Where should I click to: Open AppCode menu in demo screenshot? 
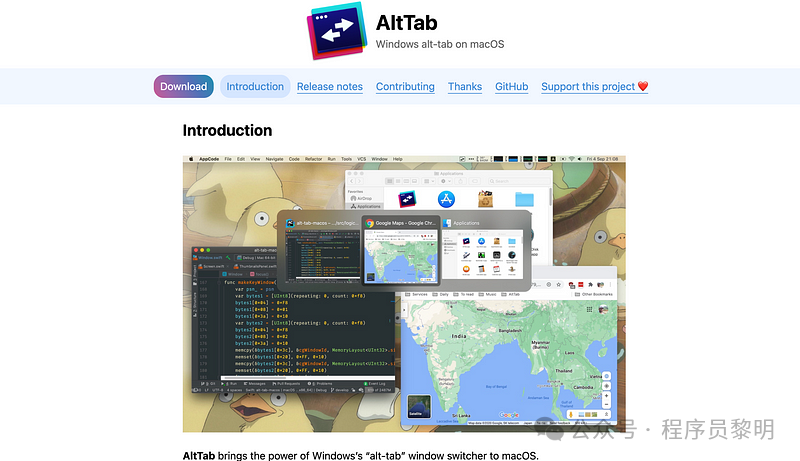[x=209, y=159]
